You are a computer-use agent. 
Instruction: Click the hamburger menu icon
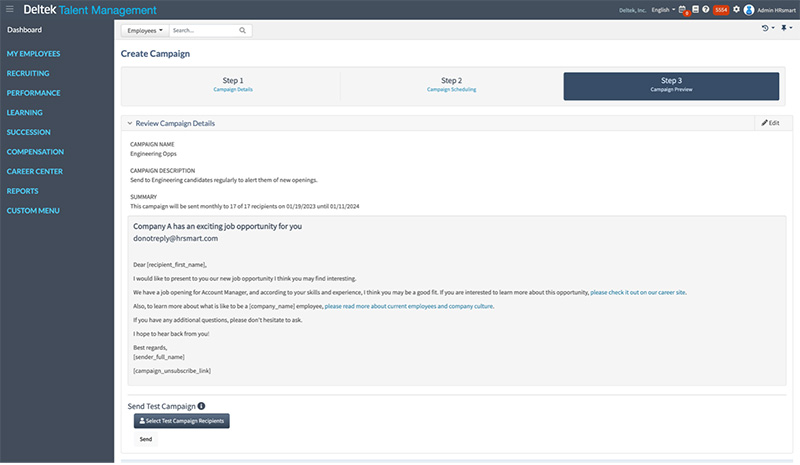point(9,9)
